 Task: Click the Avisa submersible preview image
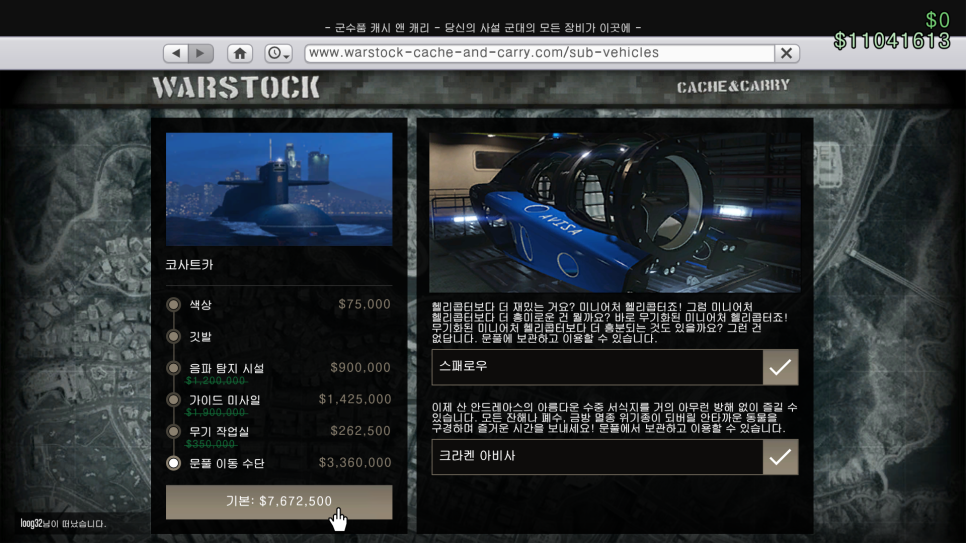615,213
